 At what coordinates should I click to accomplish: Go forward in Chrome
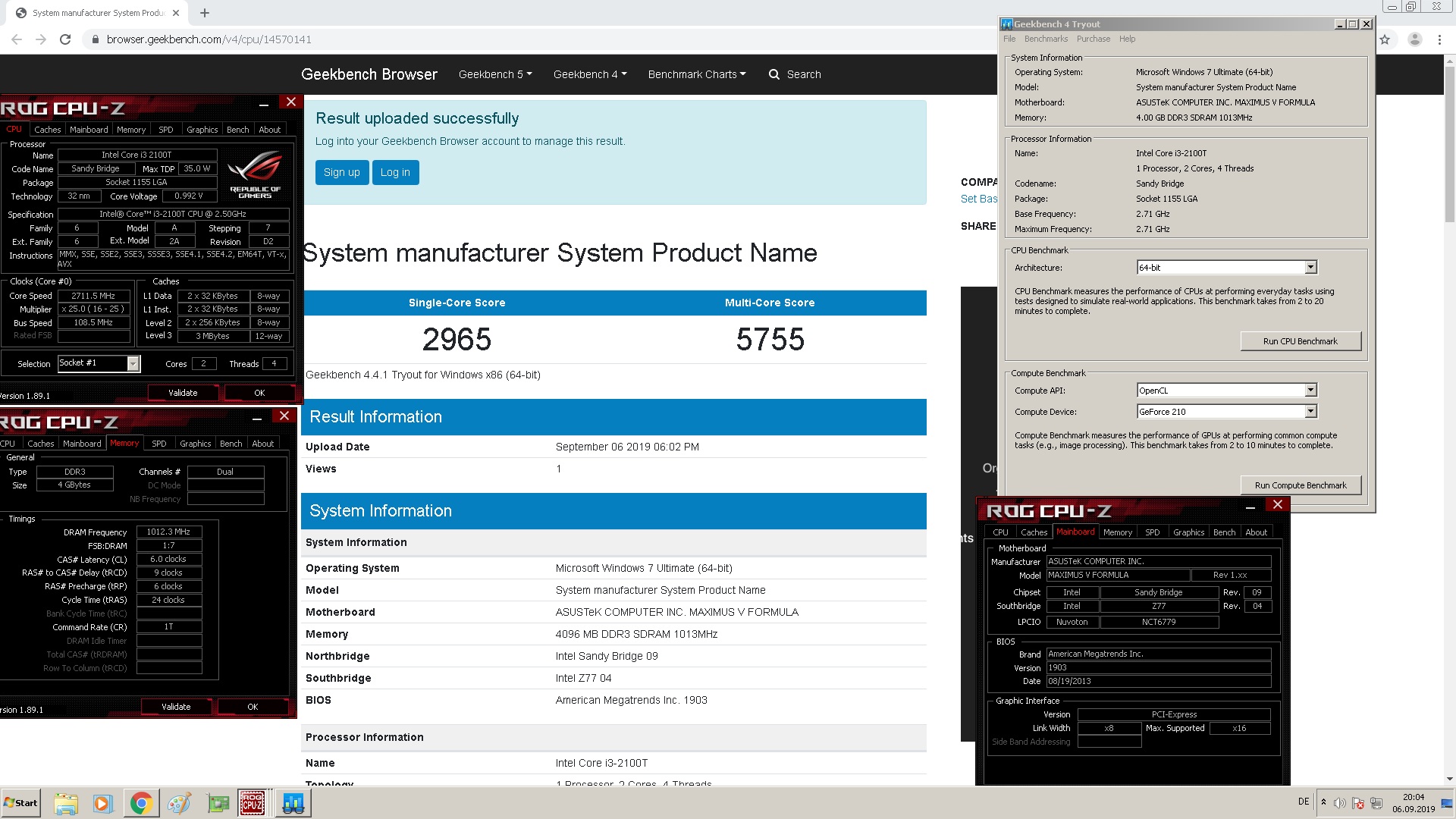click(x=41, y=39)
